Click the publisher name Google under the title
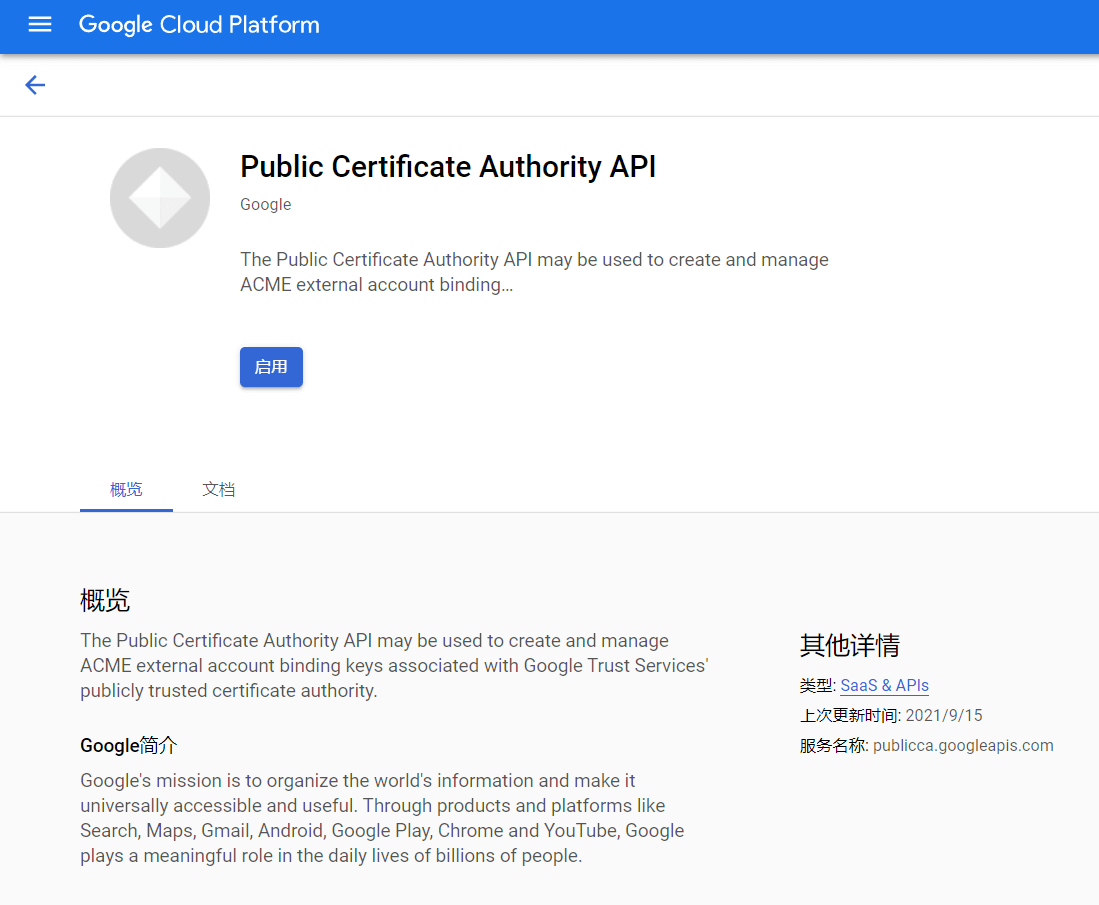Screen dimensions: 1099x905 tap(266, 204)
